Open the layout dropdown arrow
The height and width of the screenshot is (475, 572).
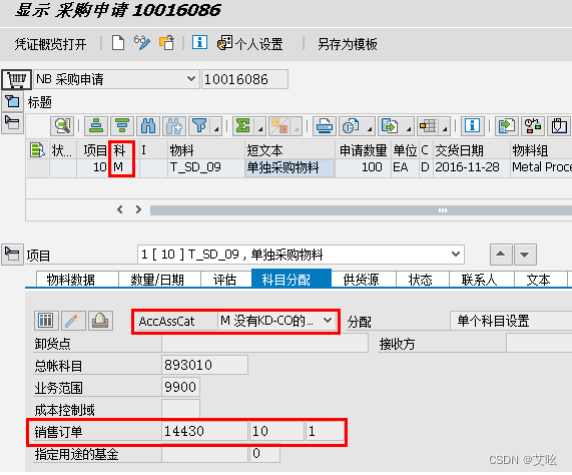click(445, 128)
